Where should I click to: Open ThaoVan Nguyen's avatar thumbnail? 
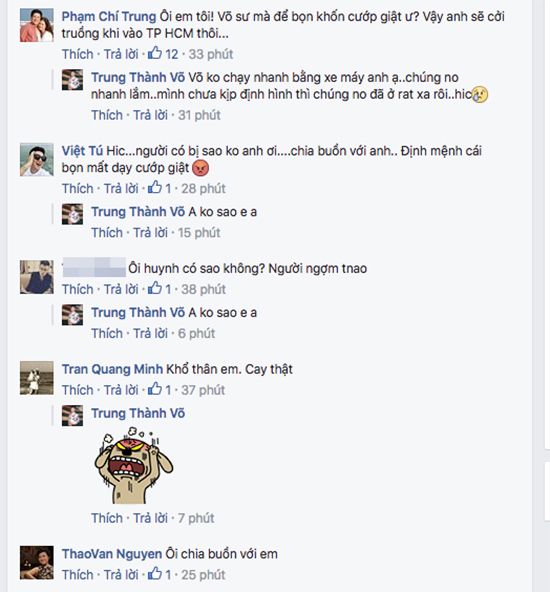tap(37, 563)
